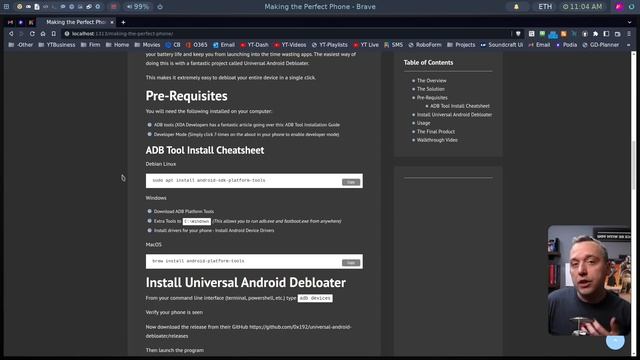Open the tab search dropdown chevron

click(x=629, y=22)
